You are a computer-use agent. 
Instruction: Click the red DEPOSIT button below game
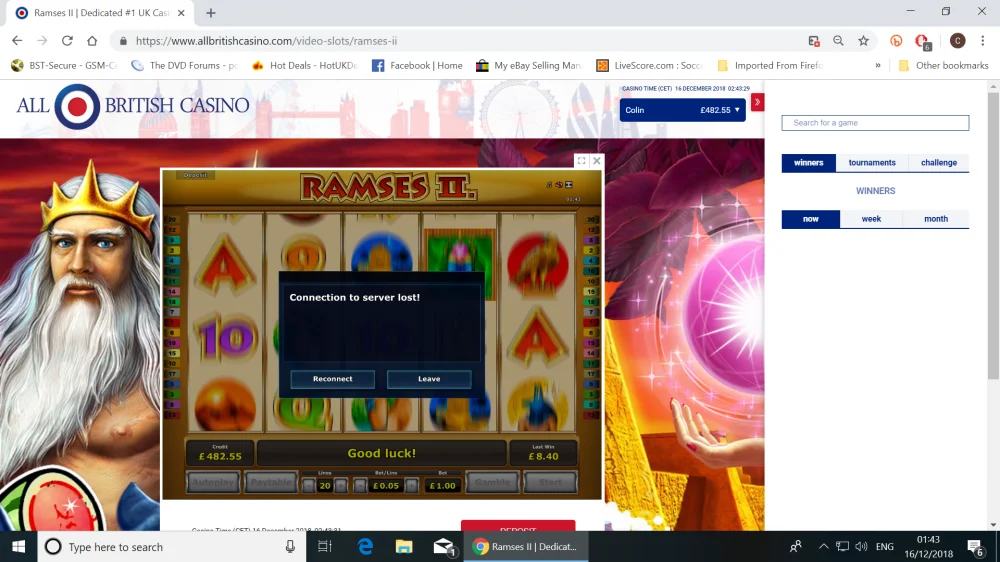518,526
